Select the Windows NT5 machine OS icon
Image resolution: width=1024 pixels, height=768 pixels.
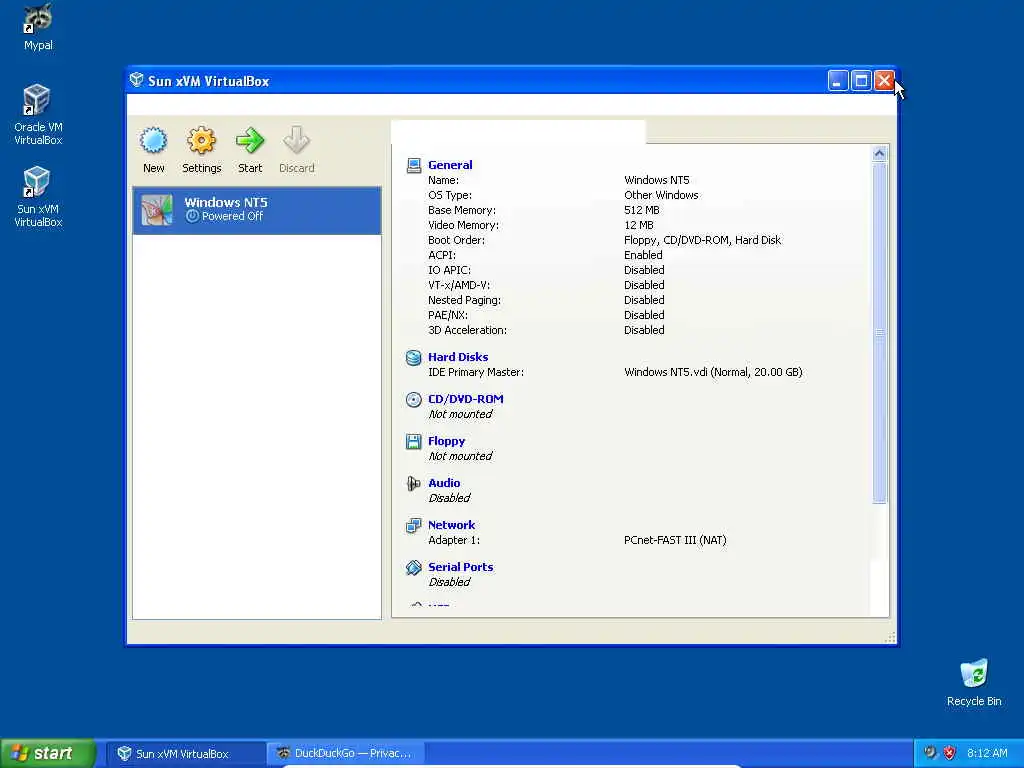pos(157,210)
